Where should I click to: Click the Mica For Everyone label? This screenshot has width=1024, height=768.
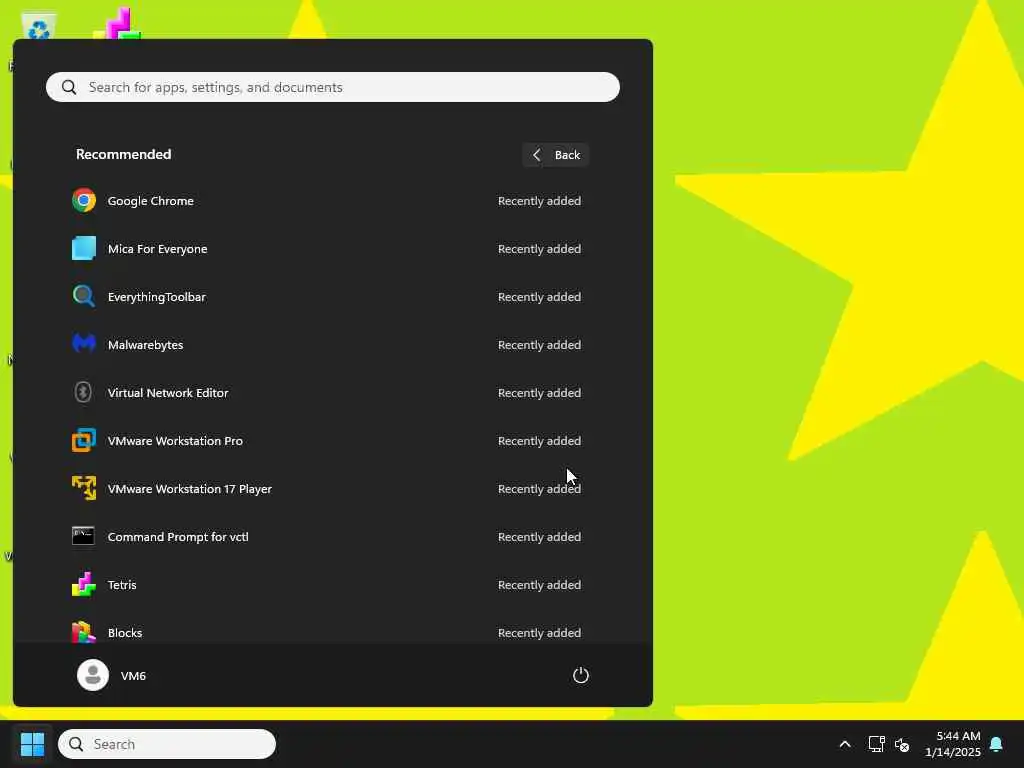157,249
